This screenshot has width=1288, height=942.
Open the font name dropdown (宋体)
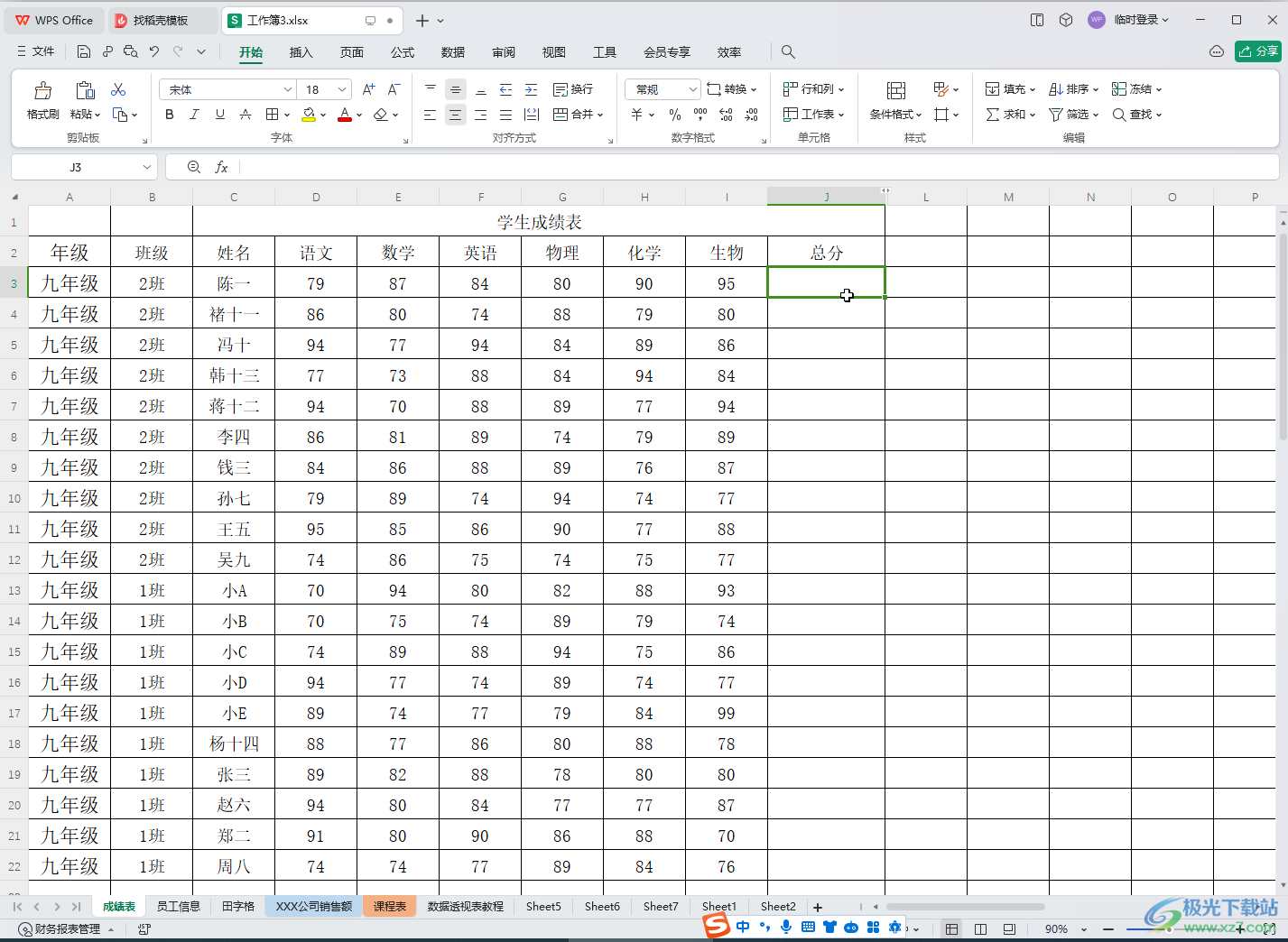(x=287, y=89)
